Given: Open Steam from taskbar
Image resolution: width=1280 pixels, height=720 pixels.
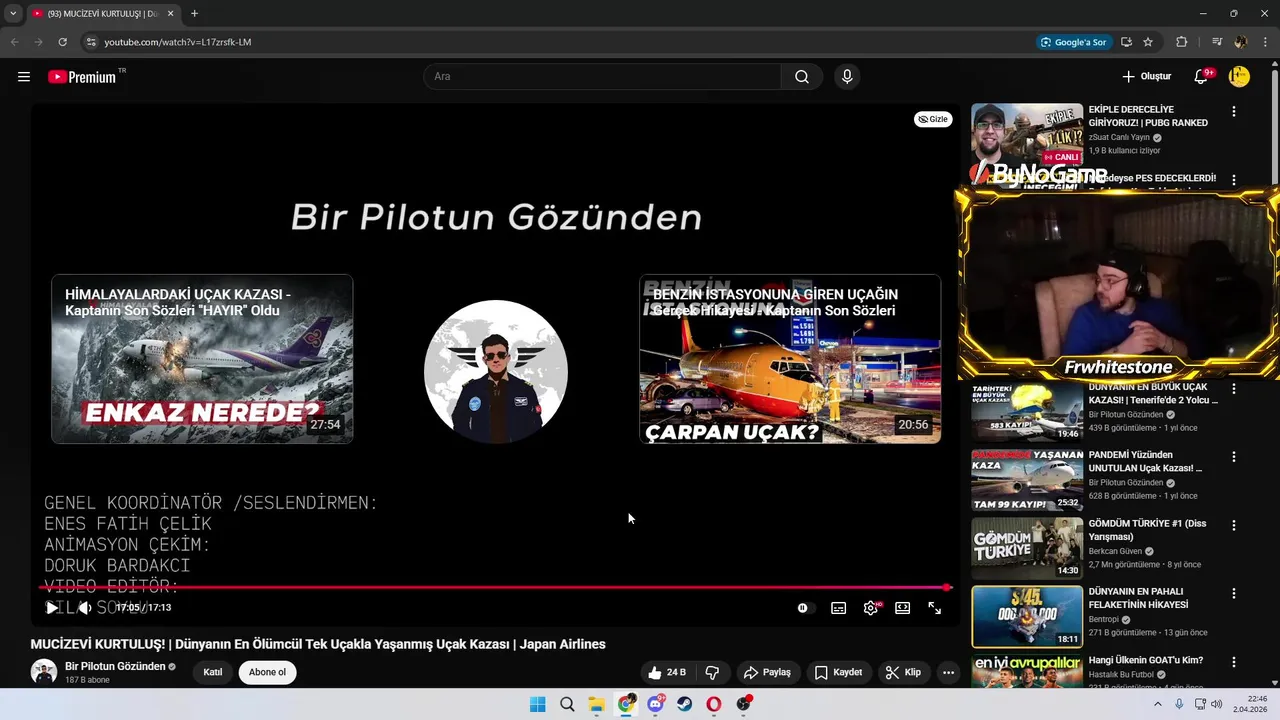Looking at the screenshot, I should tap(684, 704).
